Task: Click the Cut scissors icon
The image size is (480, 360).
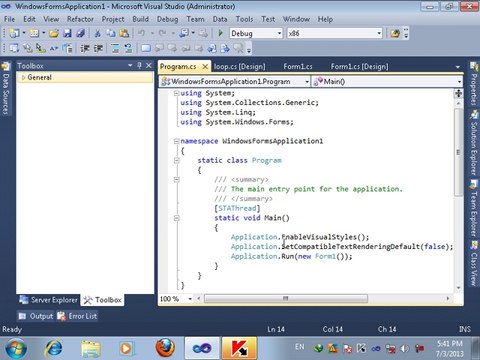Action: pos(97,33)
